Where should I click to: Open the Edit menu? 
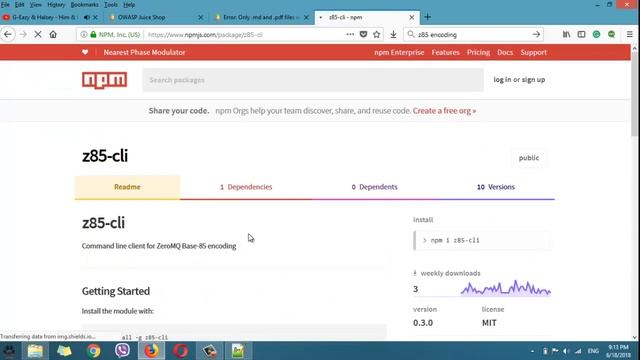(x=20, y=4)
